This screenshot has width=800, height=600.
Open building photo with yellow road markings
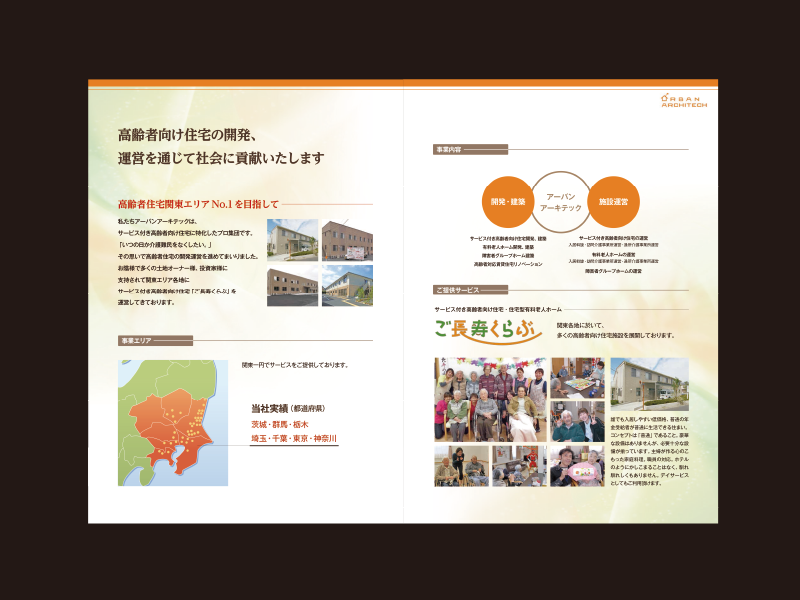[347, 285]
